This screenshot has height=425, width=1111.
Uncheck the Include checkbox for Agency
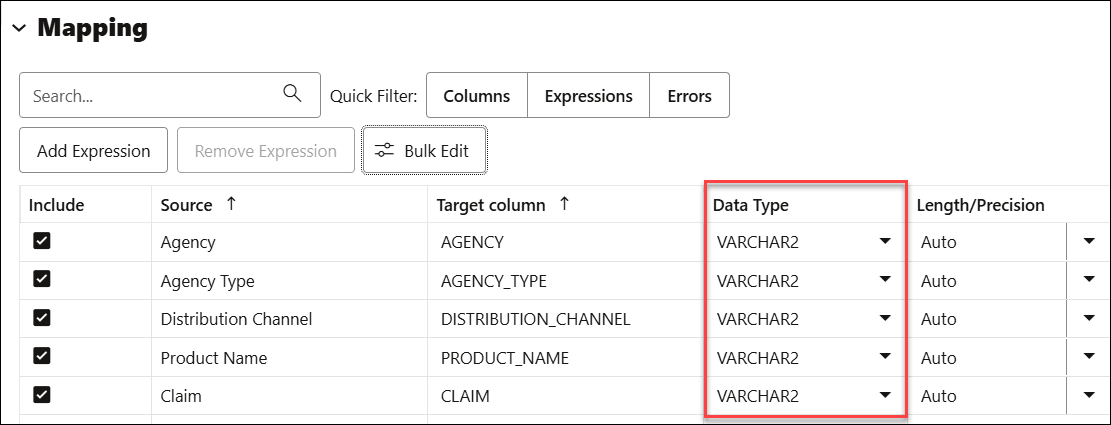(42, 241)
